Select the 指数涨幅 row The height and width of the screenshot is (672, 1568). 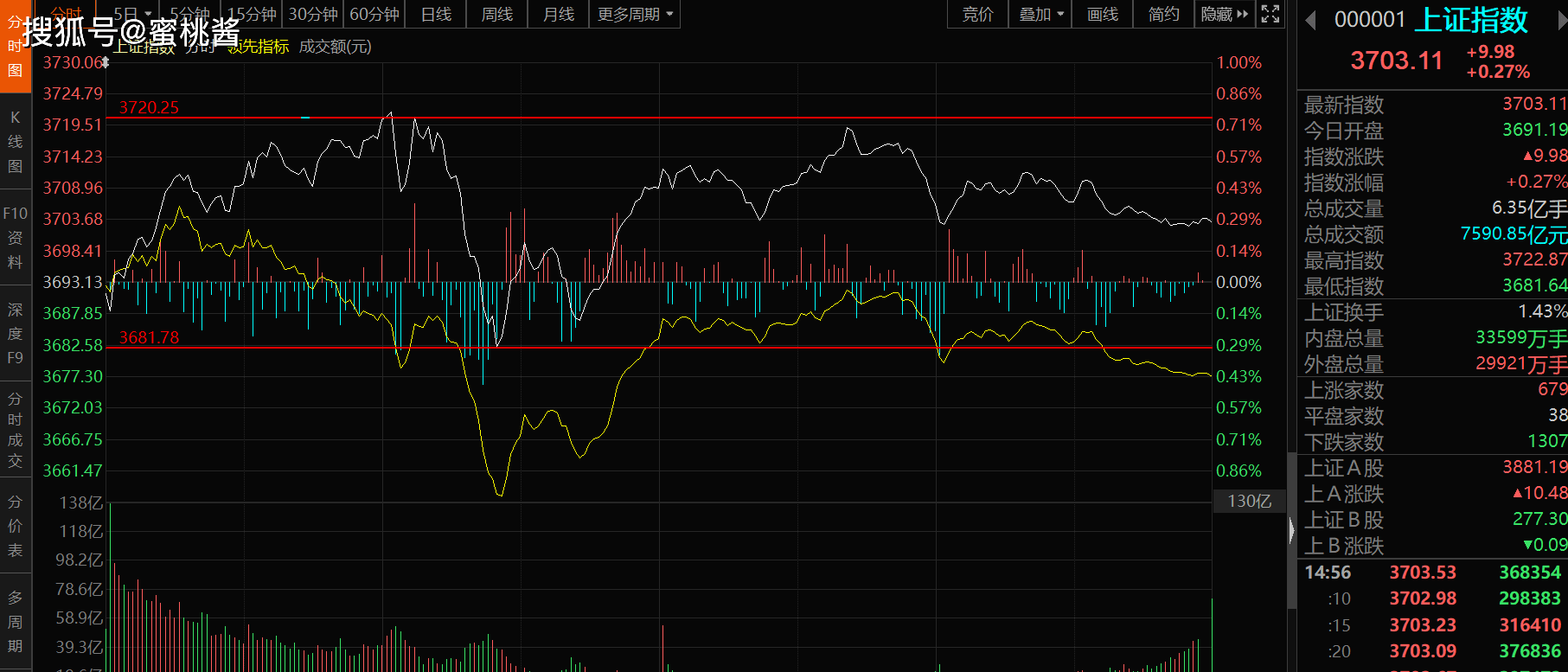pyautogui.click(x=1433, y=182)
